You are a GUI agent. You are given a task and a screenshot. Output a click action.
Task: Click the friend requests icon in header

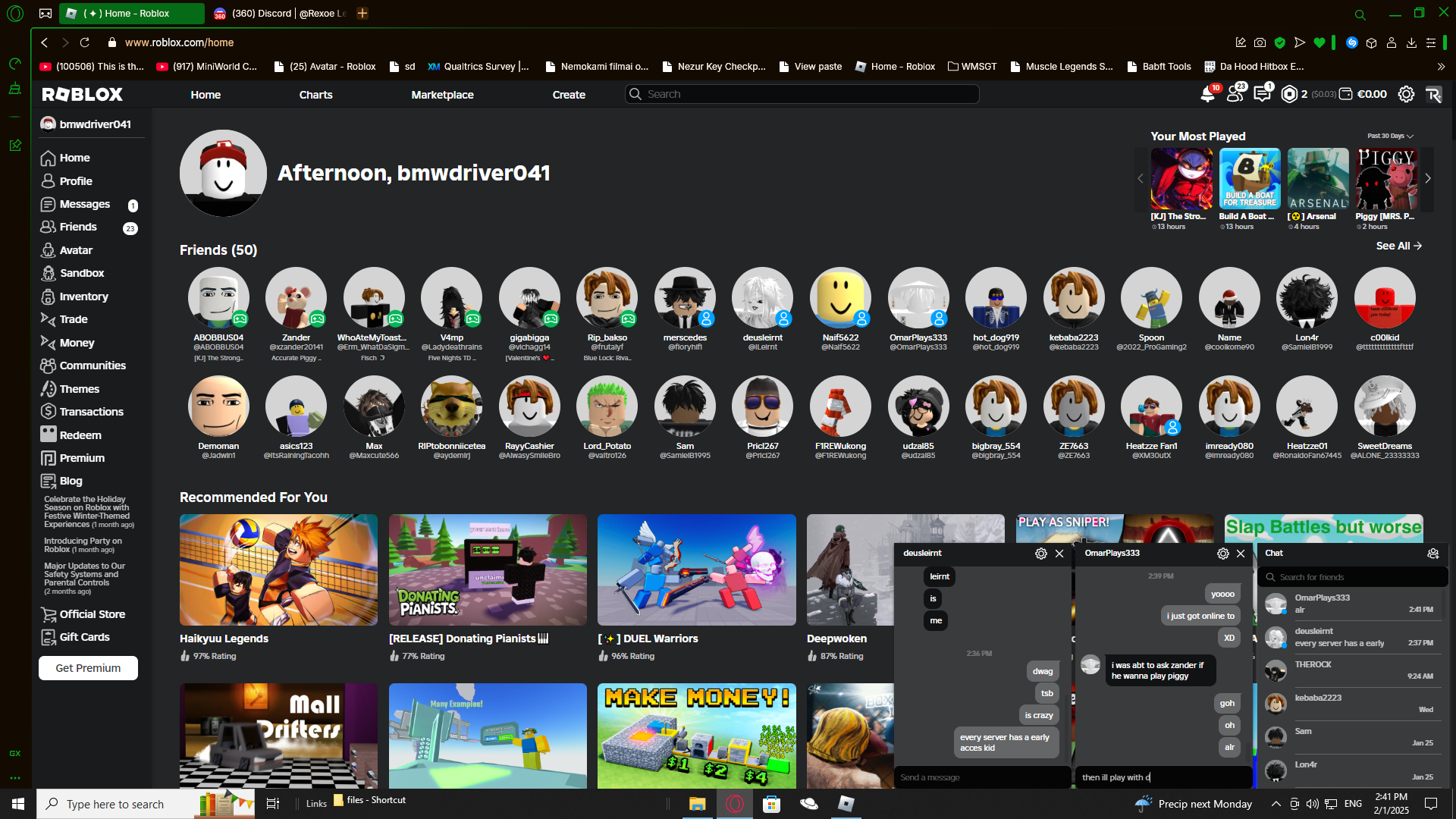tap(1235, 94)
